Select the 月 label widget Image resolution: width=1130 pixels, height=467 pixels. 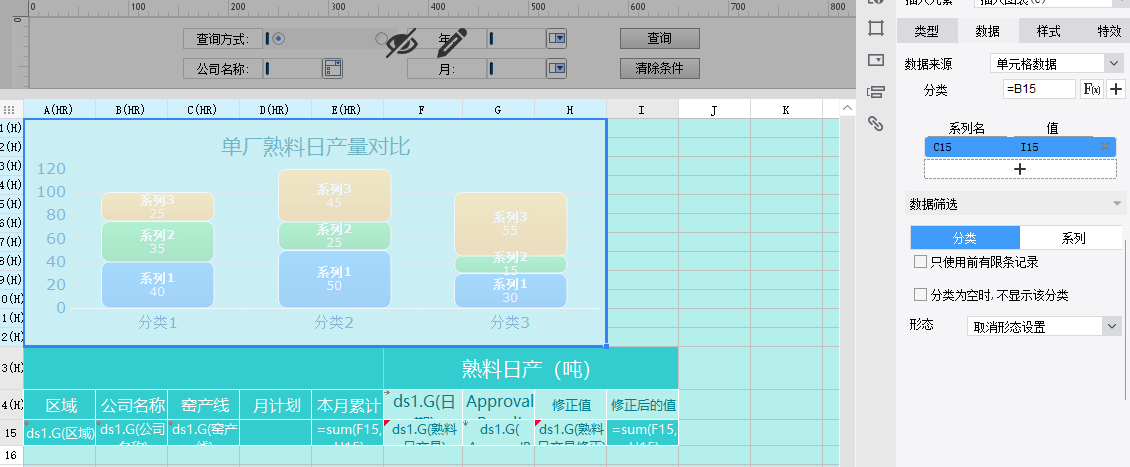[x=446, y=68]
